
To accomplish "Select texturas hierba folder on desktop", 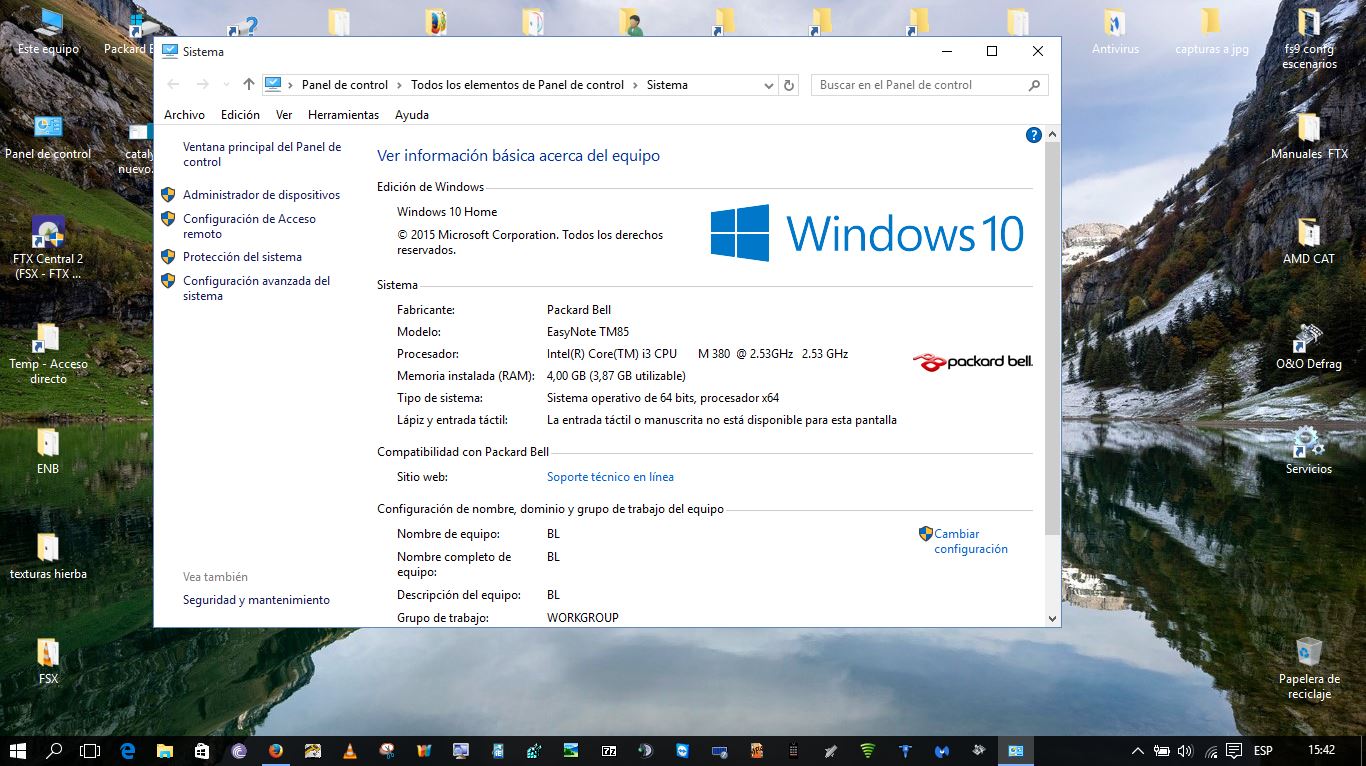I will point(48,557).
